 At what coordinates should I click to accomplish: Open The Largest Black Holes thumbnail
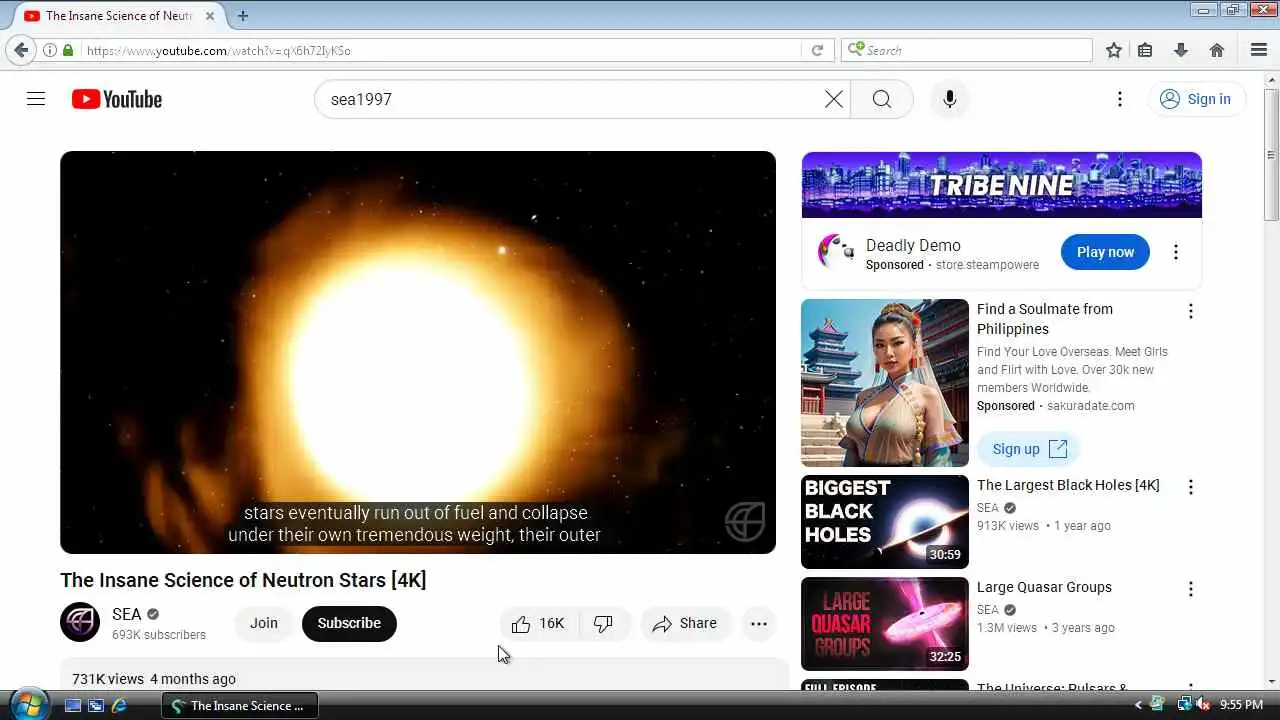(885, 522)
